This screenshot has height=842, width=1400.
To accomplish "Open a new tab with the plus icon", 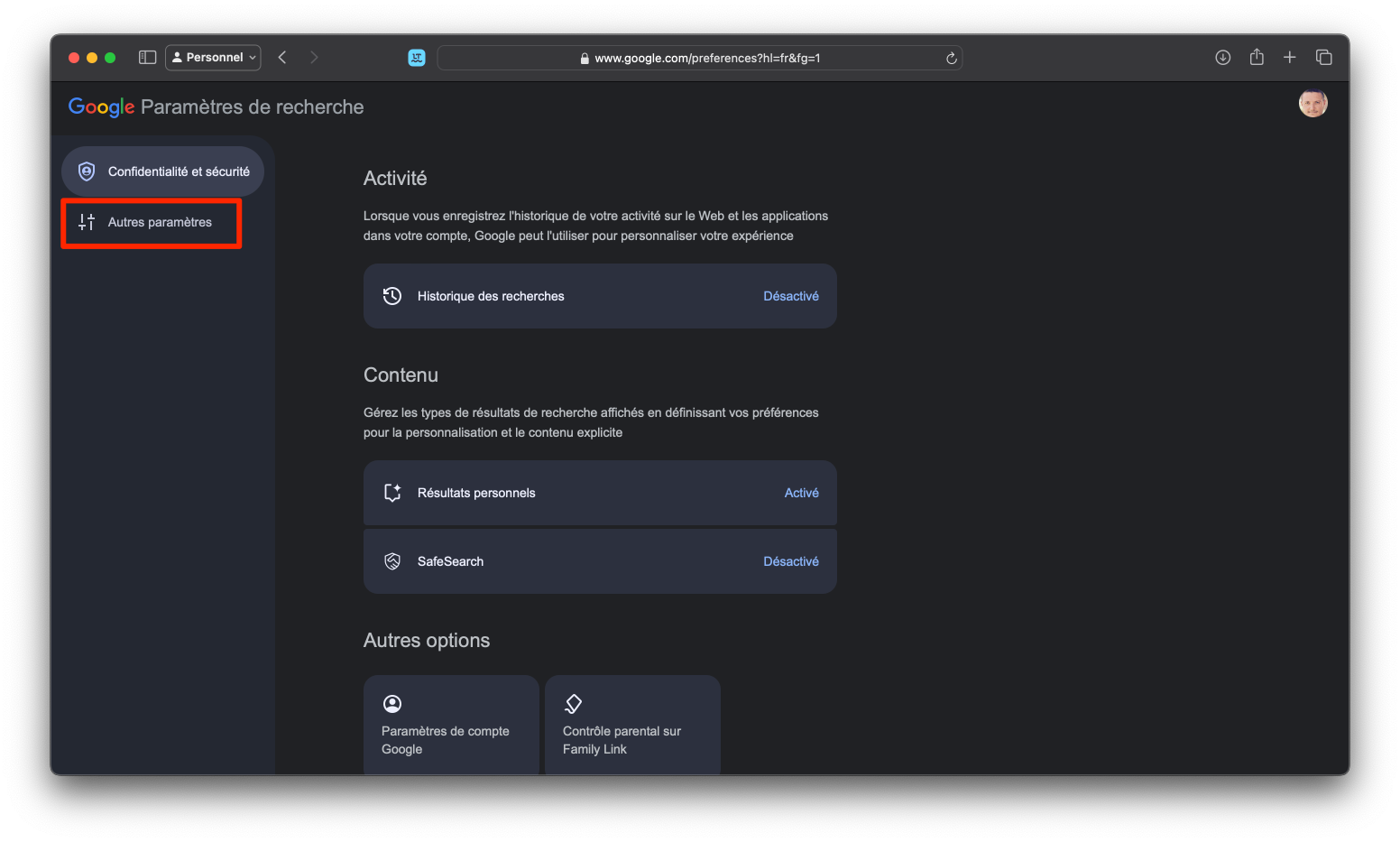I will [1290, 58].
